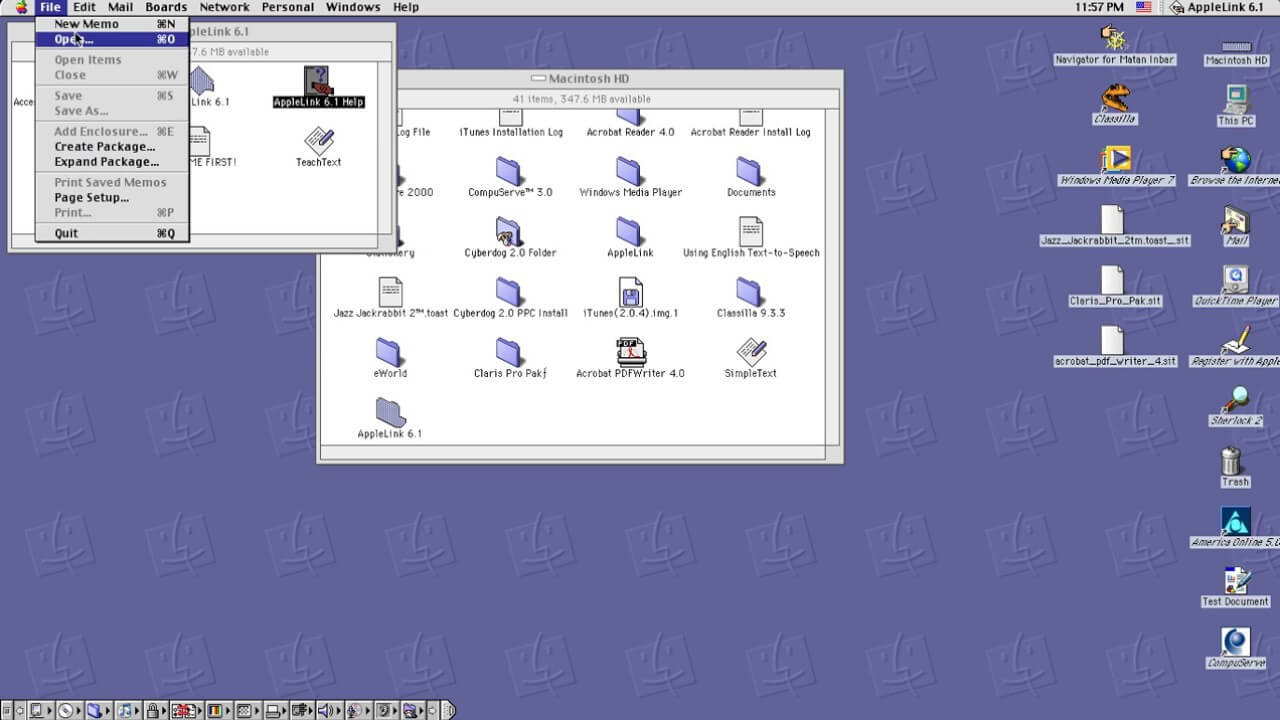Open the Apple menu
Screen dimensions: 1280x720
click(19, 7)
